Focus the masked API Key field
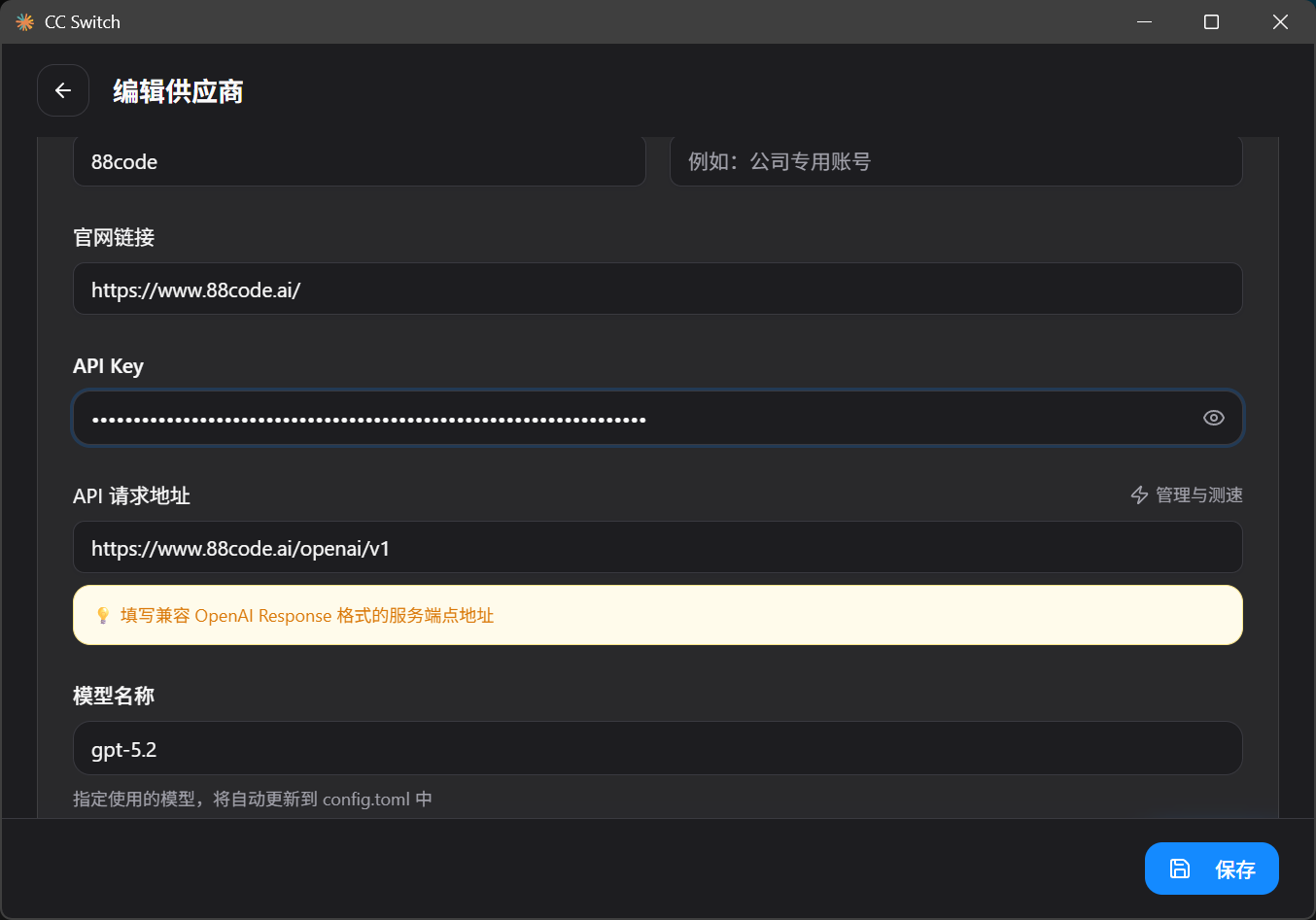Viewport: 1316px width, 920px height. [658, 418]
